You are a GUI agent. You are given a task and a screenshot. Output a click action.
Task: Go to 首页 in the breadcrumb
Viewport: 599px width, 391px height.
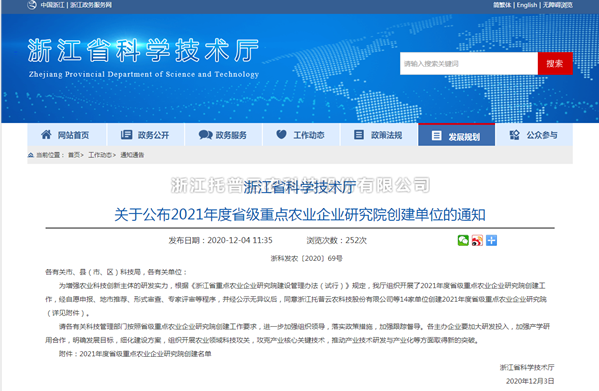coord(74,155)
